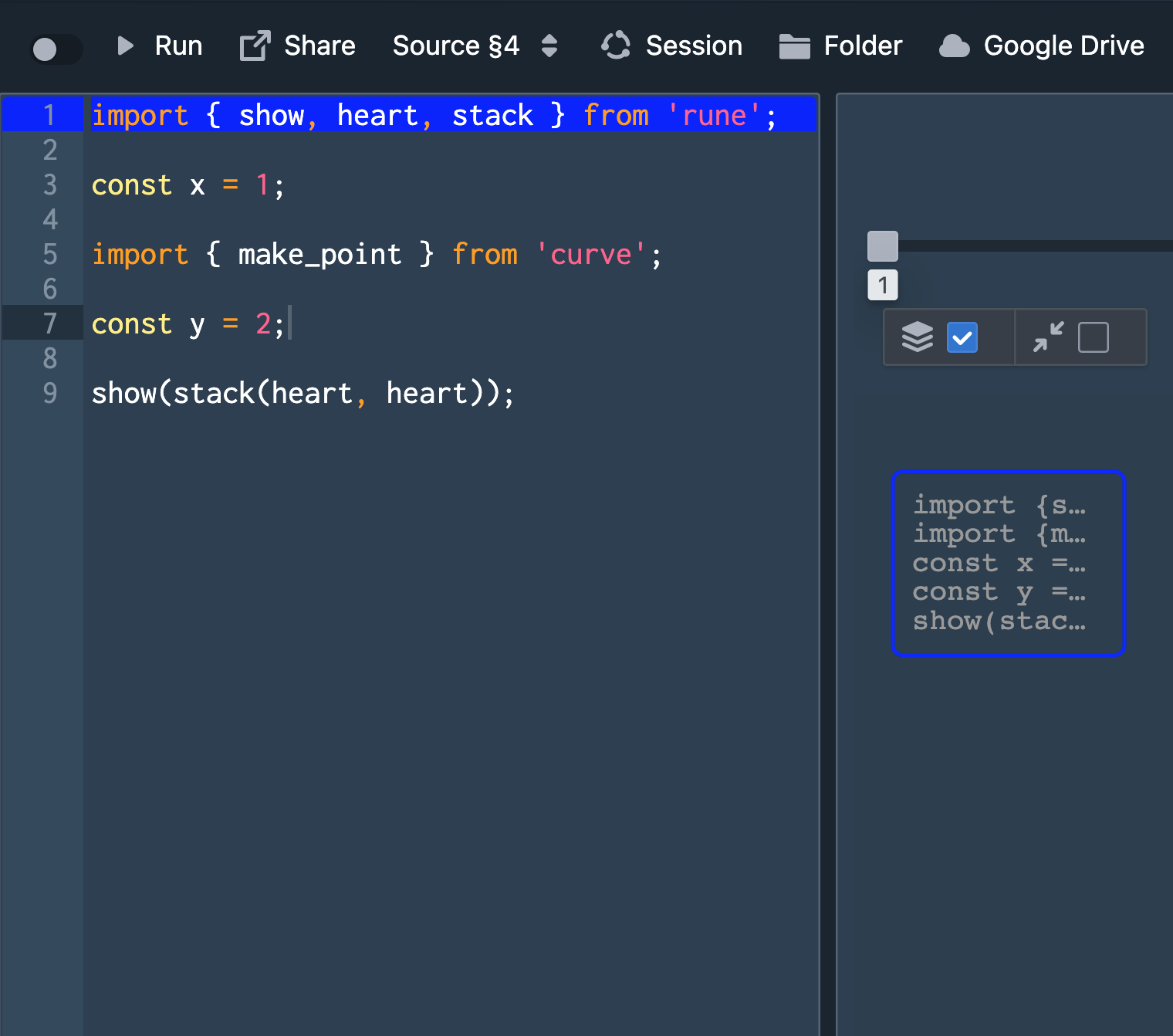Click the Run button
The image size is (1173, 1036).
coord(178,46)
